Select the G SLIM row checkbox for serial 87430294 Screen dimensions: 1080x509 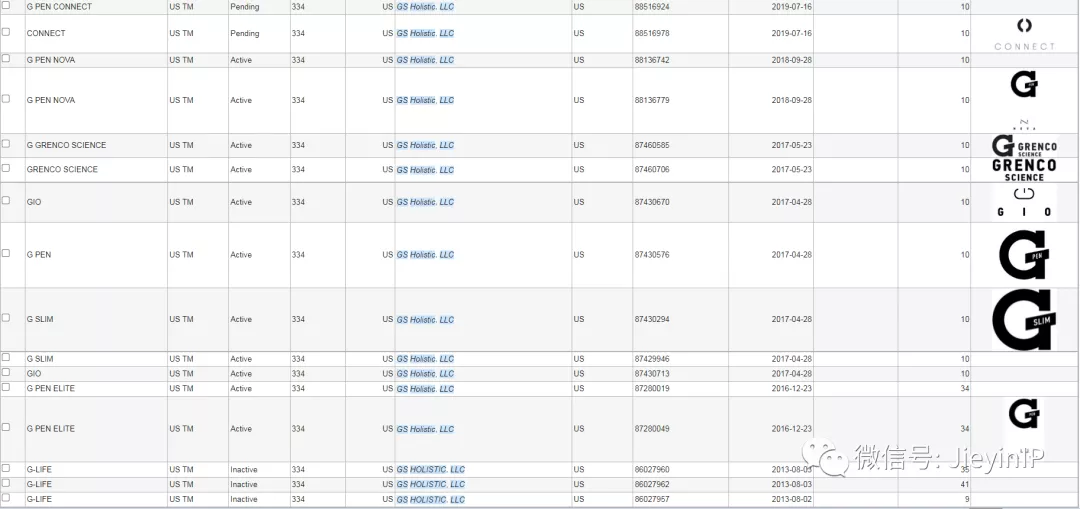tap(6, 318)
